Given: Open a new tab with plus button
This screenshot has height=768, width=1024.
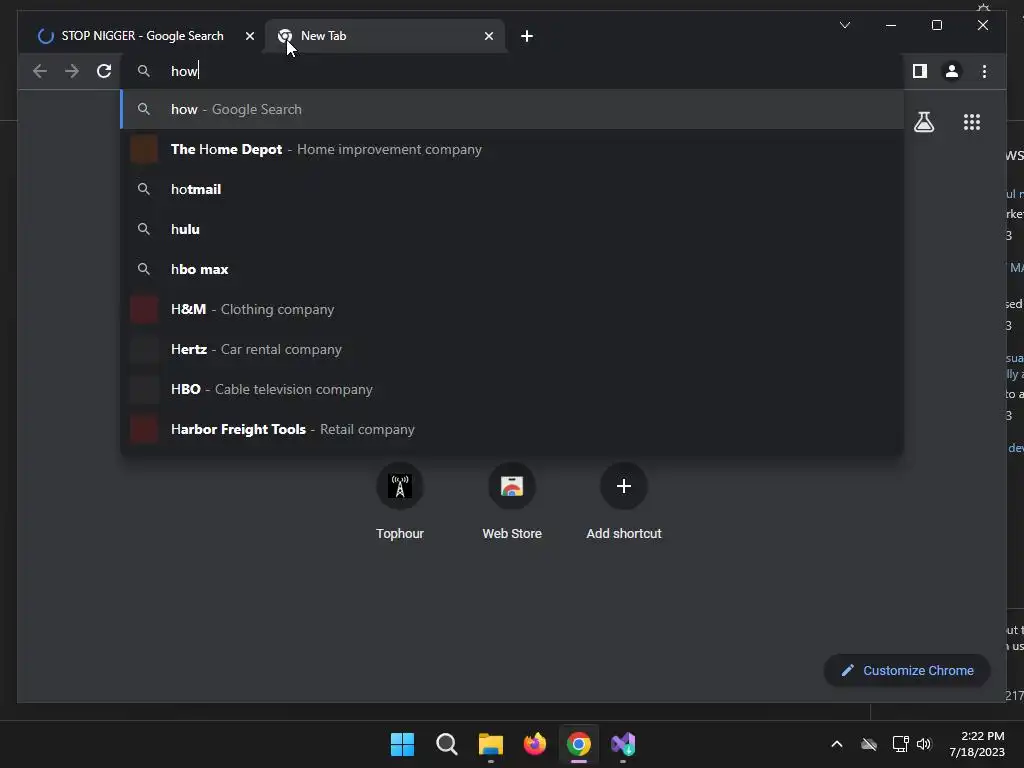Looking at the screenshot, I should [x=527, y=36].
